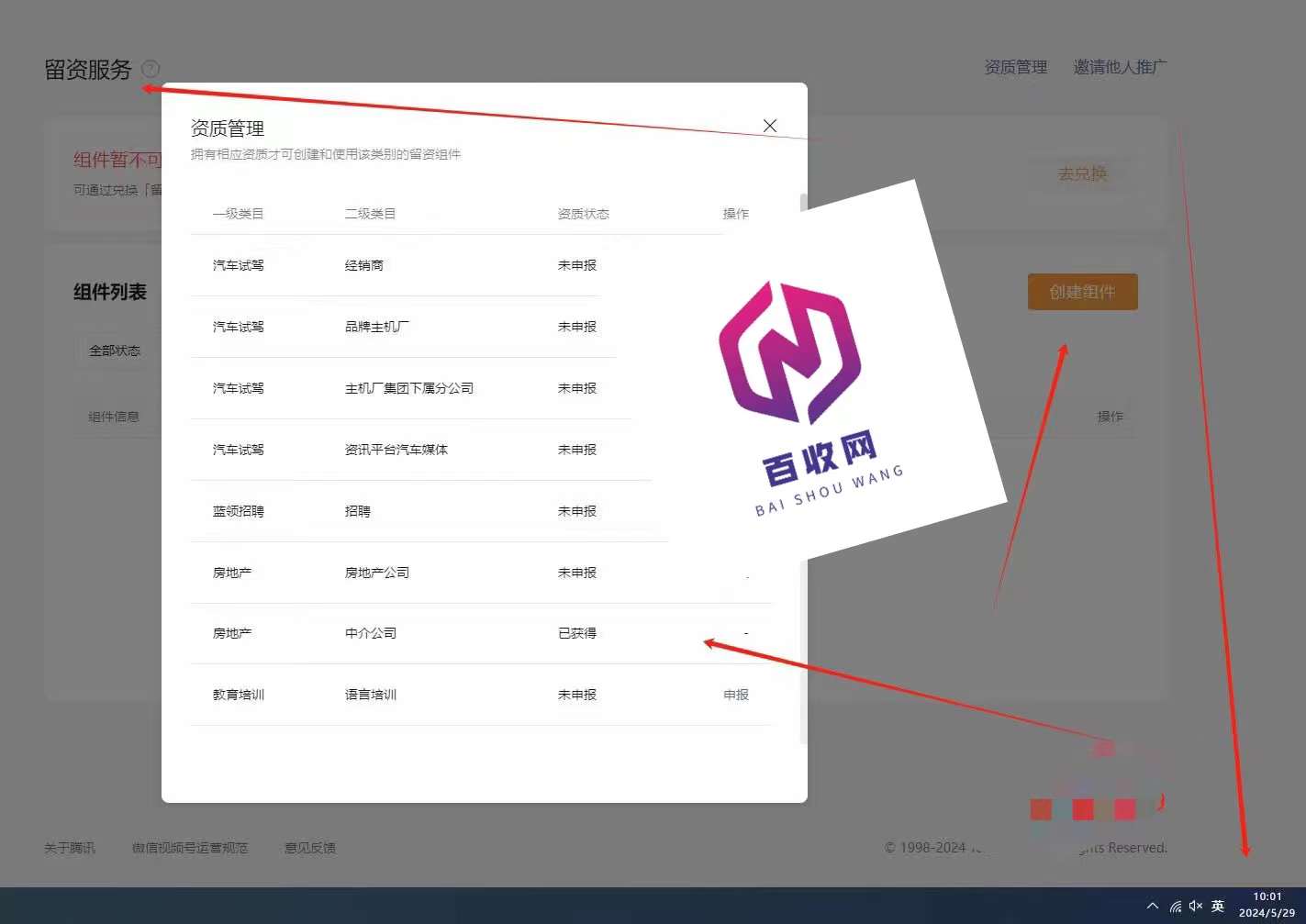The image size is (1306, 924).
Task: Show hidden tray icons chevron
Action: pos(1153,906)
